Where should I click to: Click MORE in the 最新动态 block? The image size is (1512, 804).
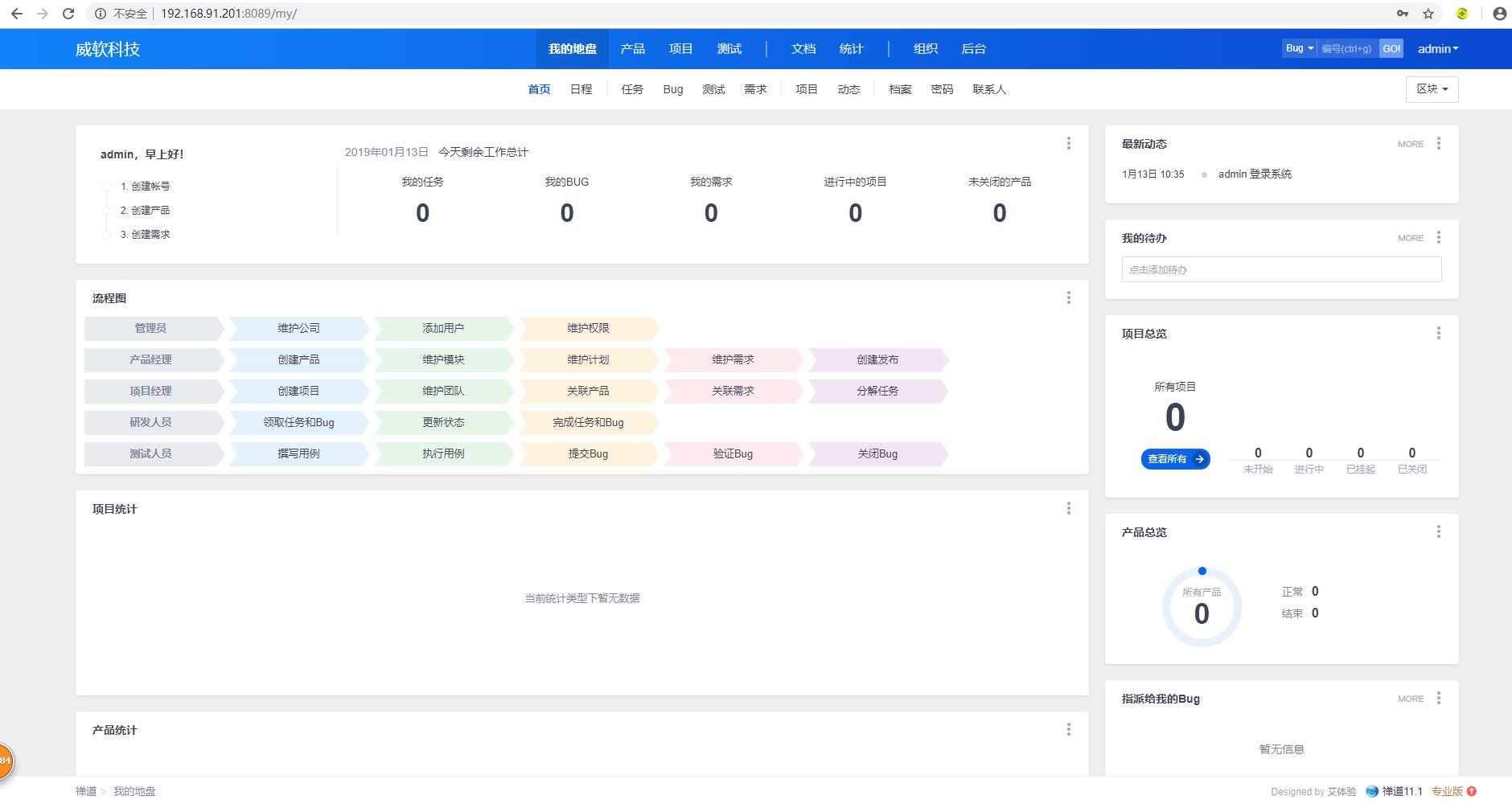tap(1410, 144)
